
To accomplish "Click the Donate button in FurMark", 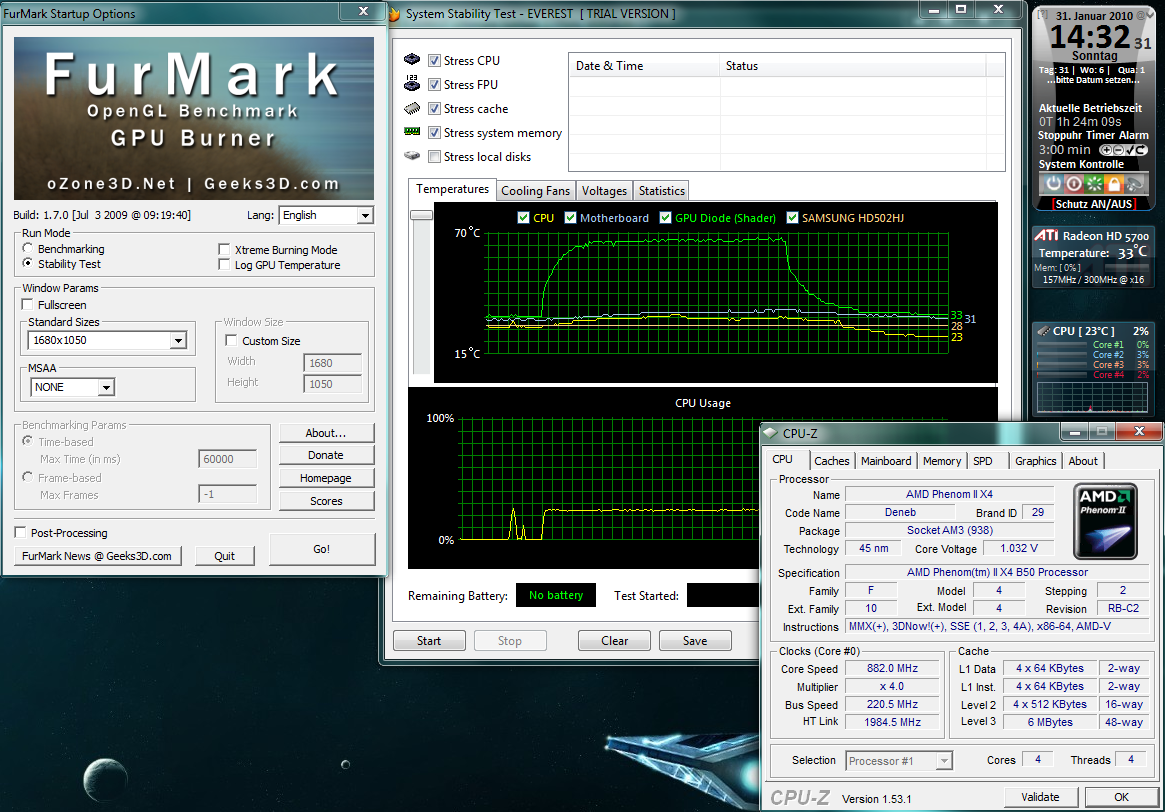I will click(326, 455).
